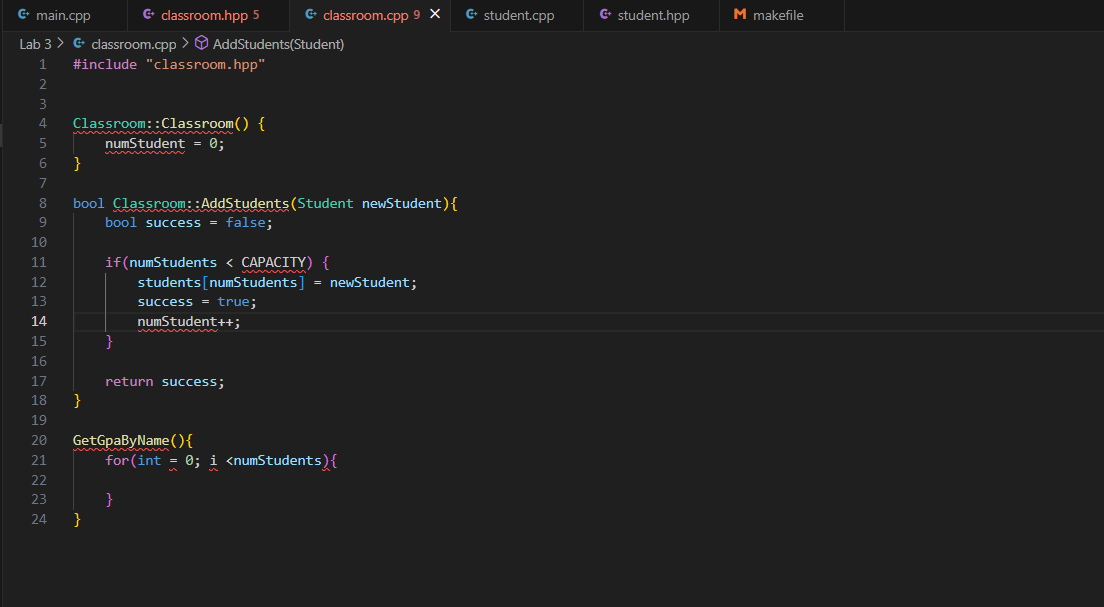
Task: Click the "classroom.hpp" include string
Action: 206,64
